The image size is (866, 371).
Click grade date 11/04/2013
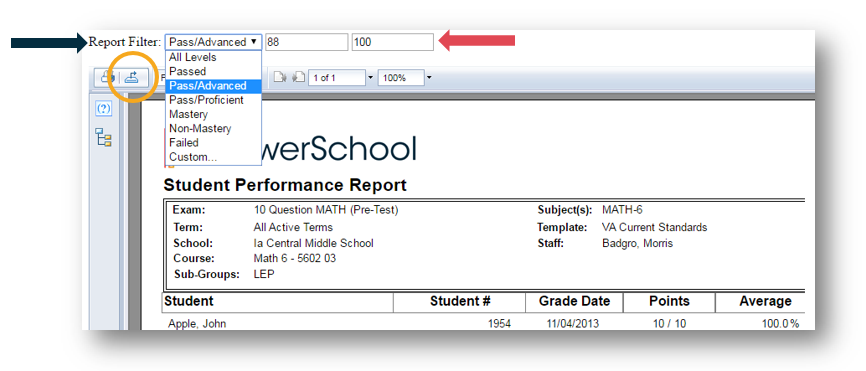(572, 324)
